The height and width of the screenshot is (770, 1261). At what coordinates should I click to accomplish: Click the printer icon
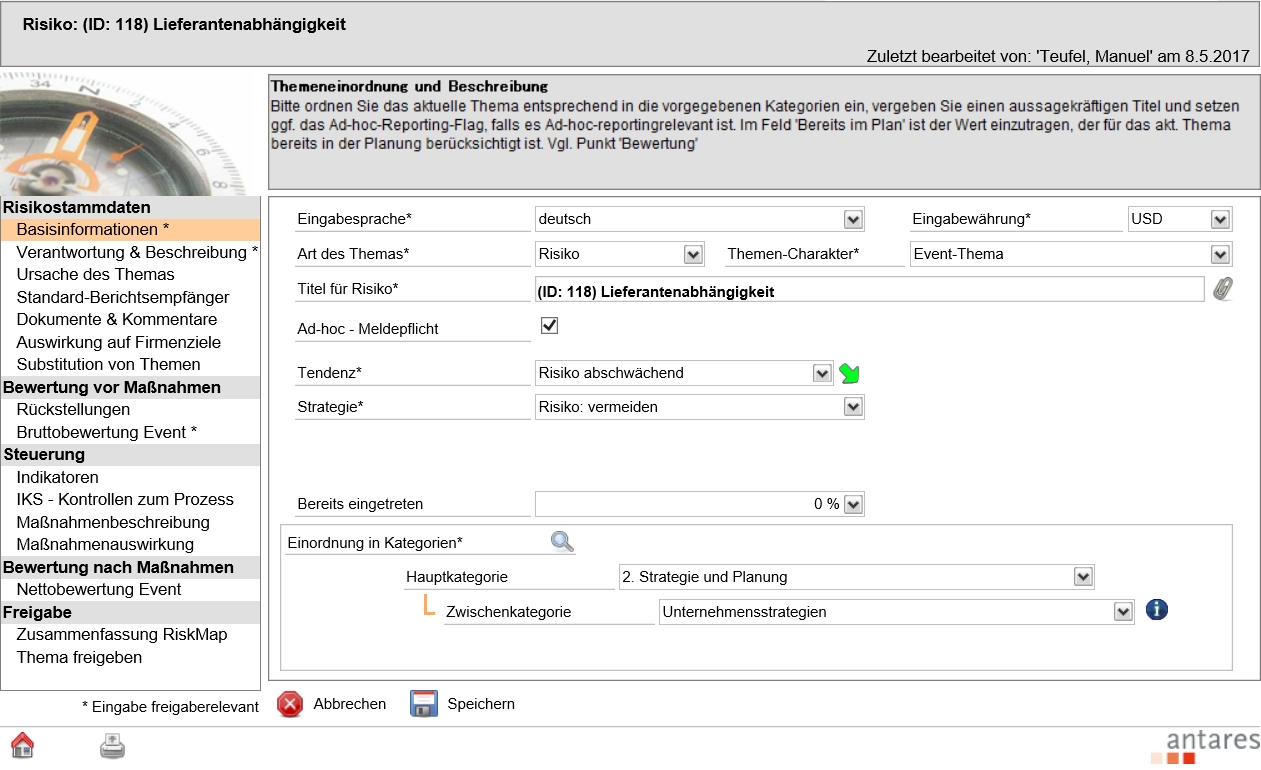coord(112,746)
